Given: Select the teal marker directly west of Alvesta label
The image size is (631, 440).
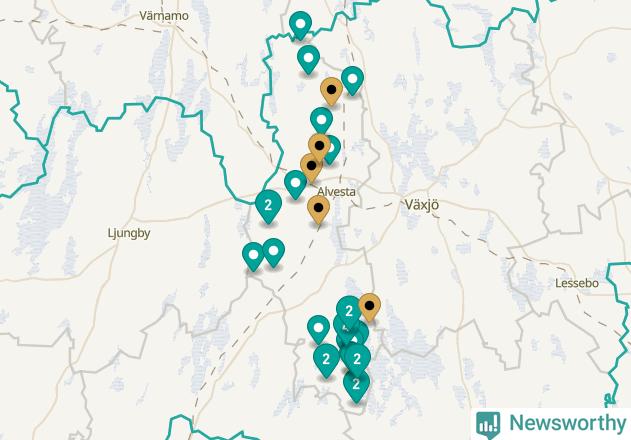Looking at the screenshot, I should 295,184.
